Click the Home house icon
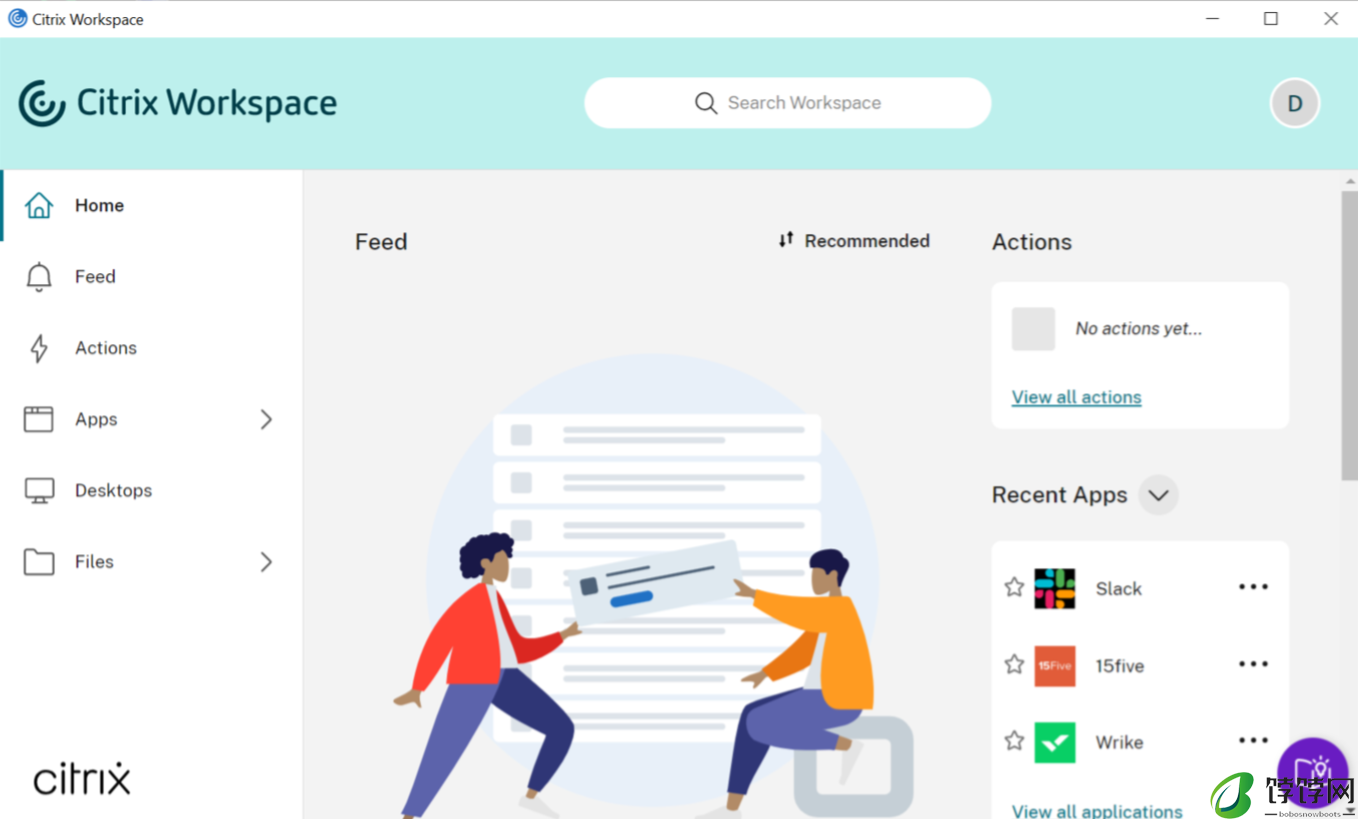Image resolution: width=1358 pixels, height=819 pixels. click(x=39, y=205)
